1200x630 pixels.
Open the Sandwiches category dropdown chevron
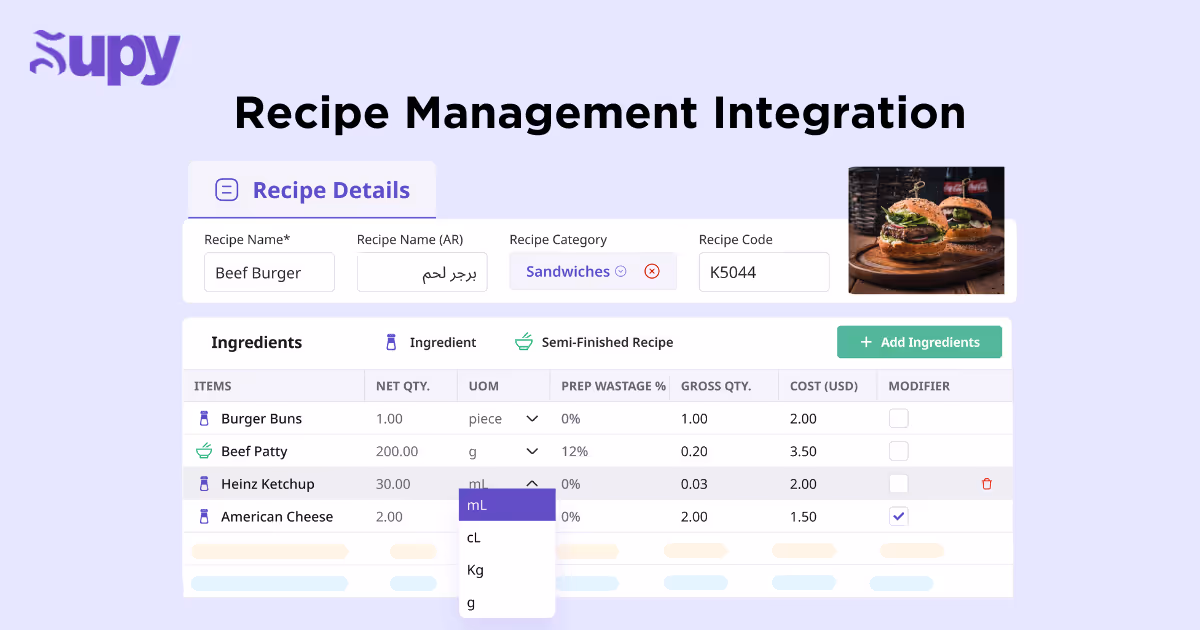coord(622,271)
